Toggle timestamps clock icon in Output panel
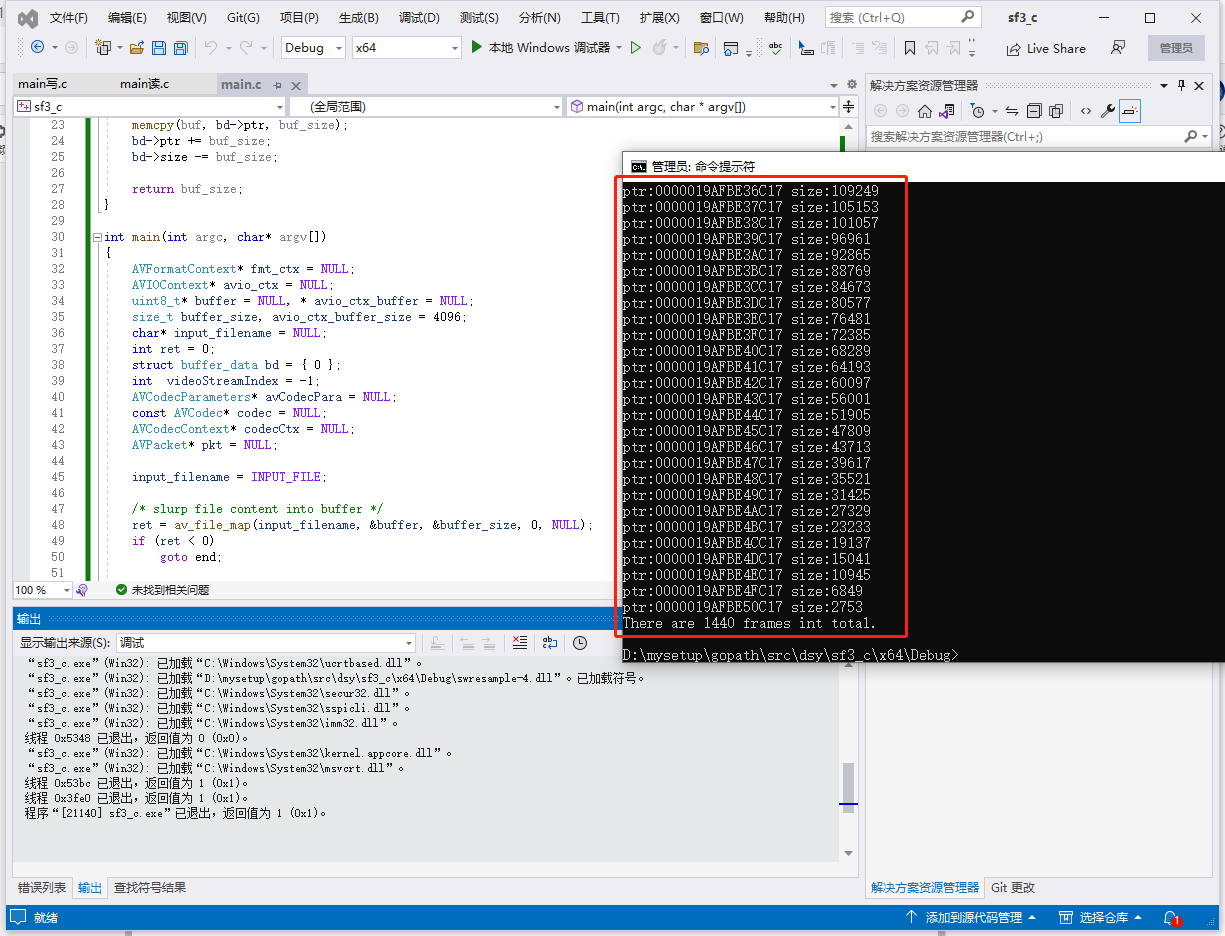The width and height of the screenshot is (1225, 936). [580, 642]
